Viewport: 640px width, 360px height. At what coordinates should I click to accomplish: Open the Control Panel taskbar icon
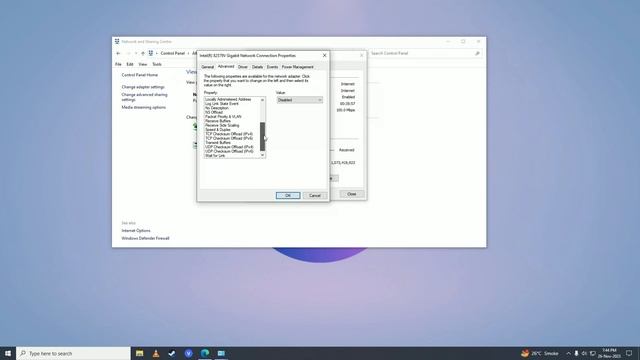221,353
